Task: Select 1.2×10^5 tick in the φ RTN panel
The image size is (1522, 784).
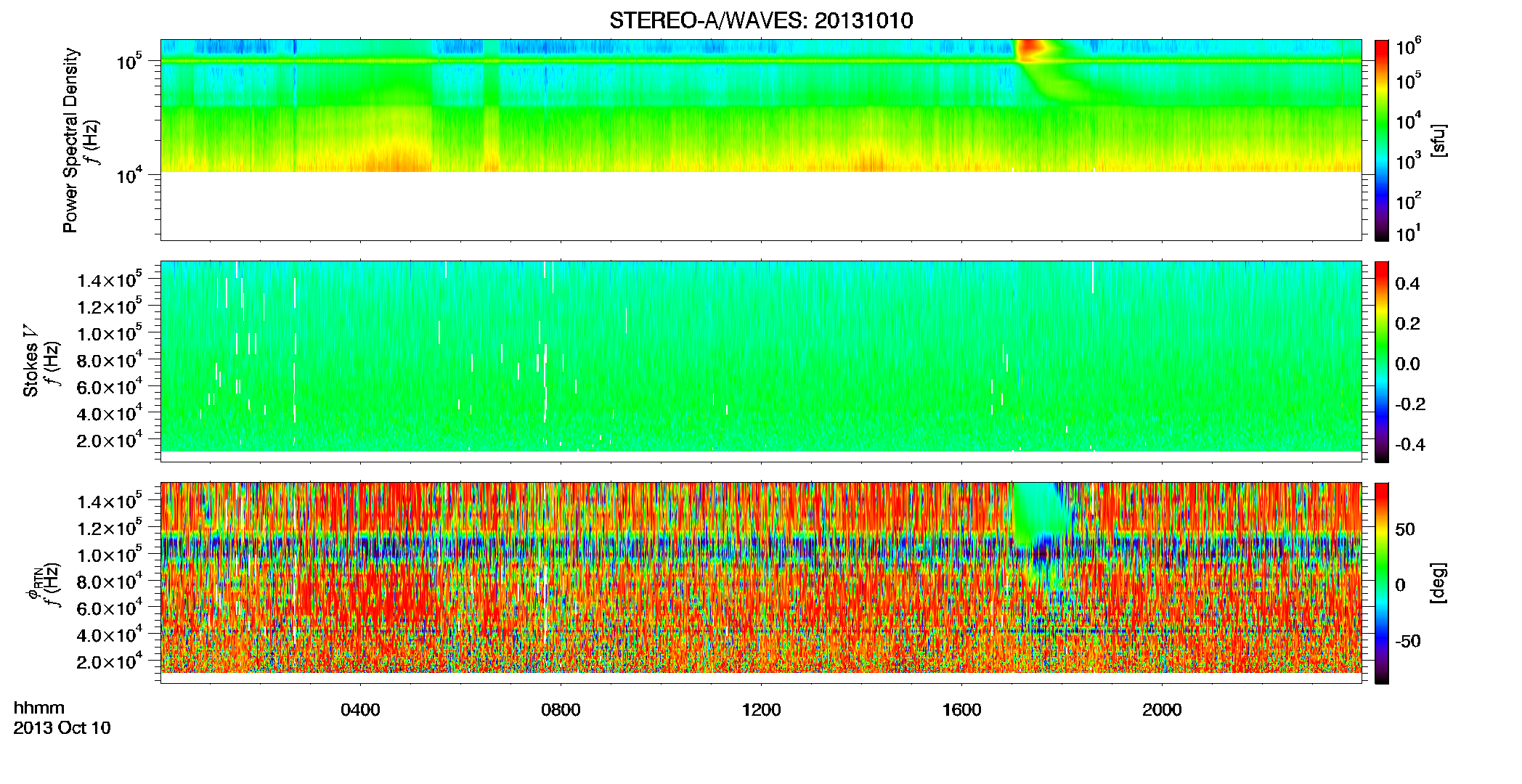Action: [x=110, y=528]
